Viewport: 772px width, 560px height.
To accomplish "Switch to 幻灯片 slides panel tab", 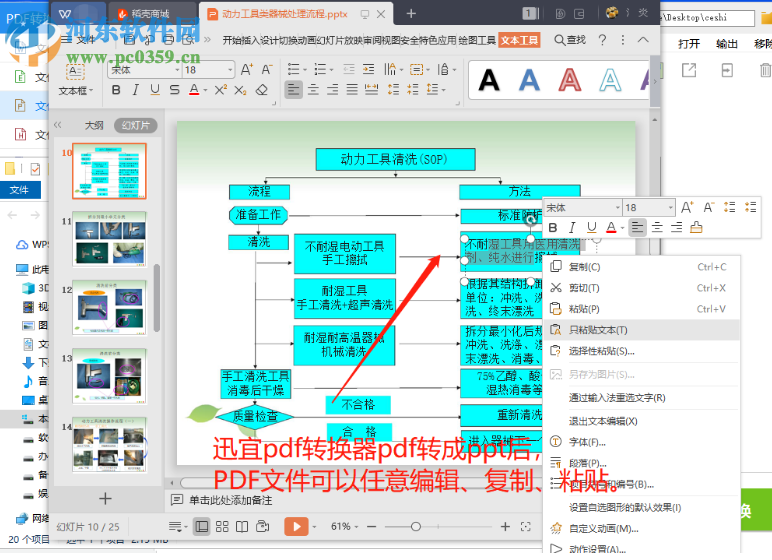I will [135, 126].
